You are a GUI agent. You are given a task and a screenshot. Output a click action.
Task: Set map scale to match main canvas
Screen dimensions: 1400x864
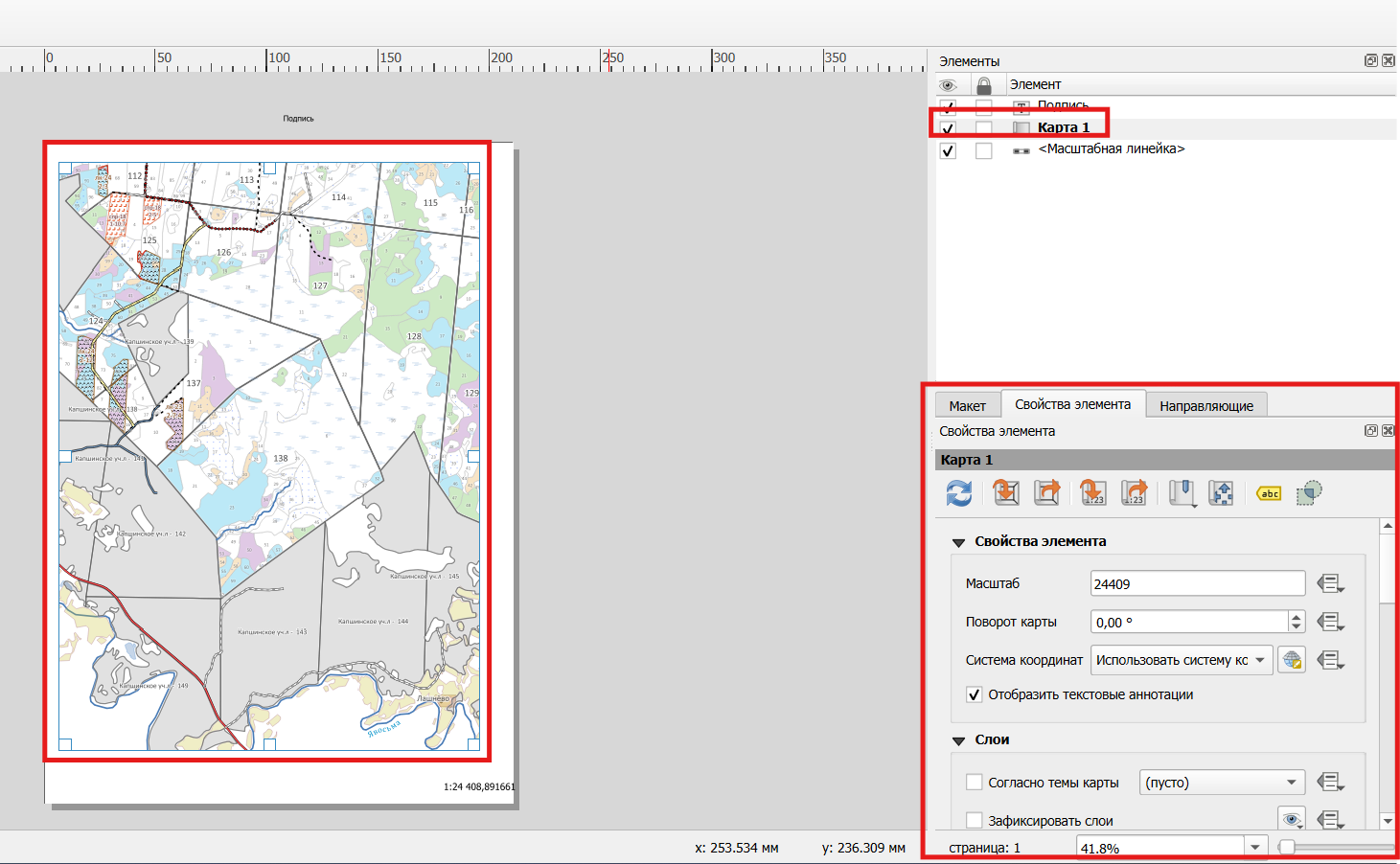(1093, 493)
